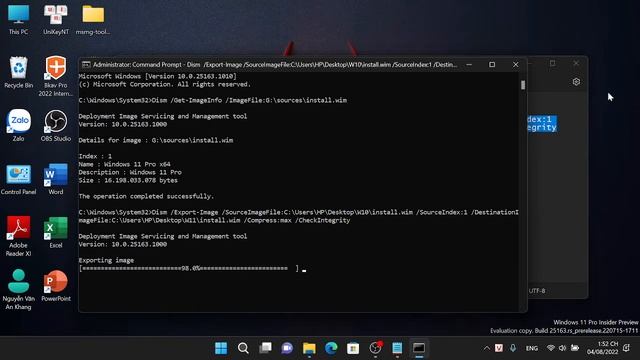
Task: Click the Command Prompt vertical scrollbar thumb
Action: [523, 84]
